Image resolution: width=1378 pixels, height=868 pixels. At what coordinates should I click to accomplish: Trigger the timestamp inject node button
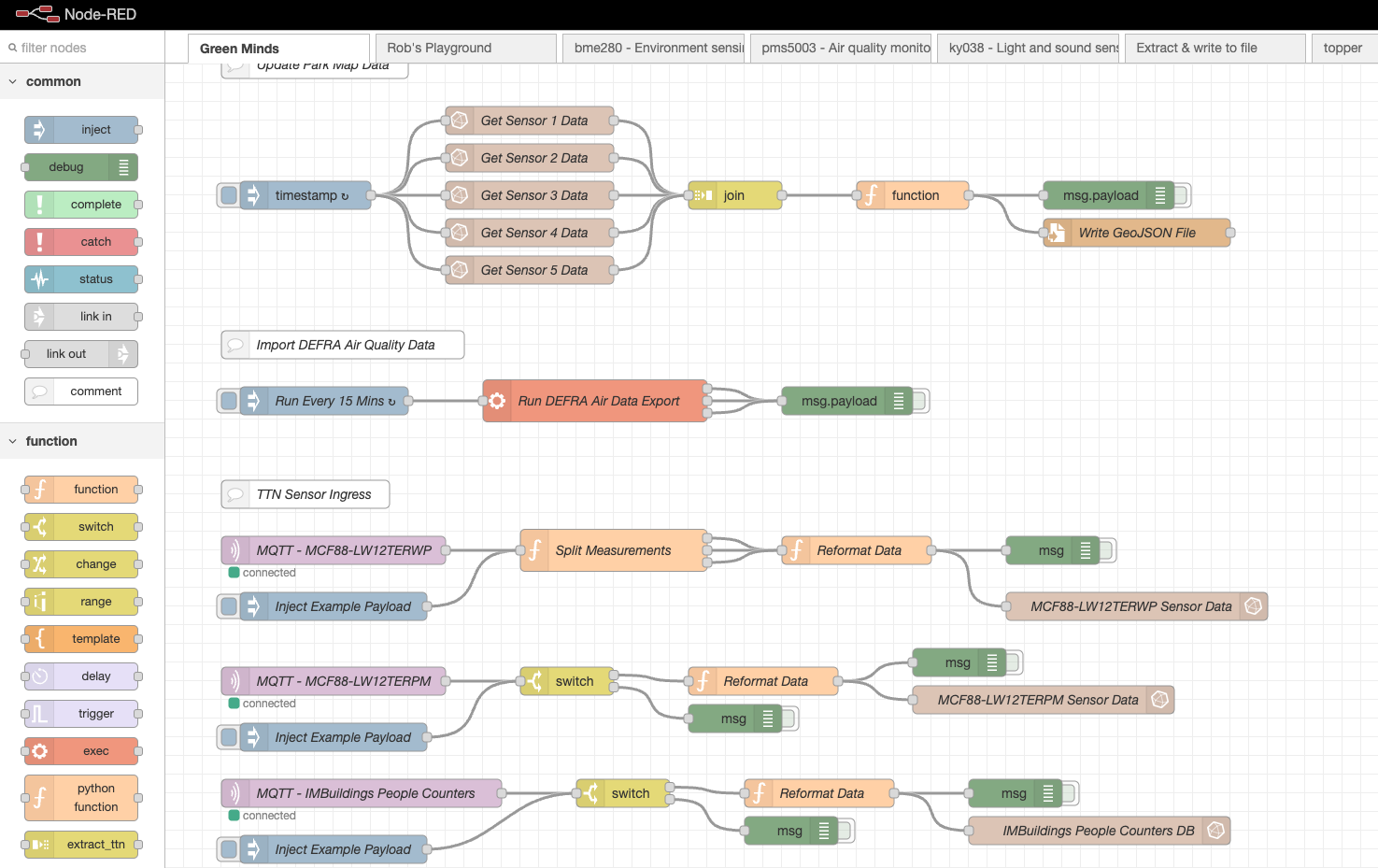tap(229, 195)
